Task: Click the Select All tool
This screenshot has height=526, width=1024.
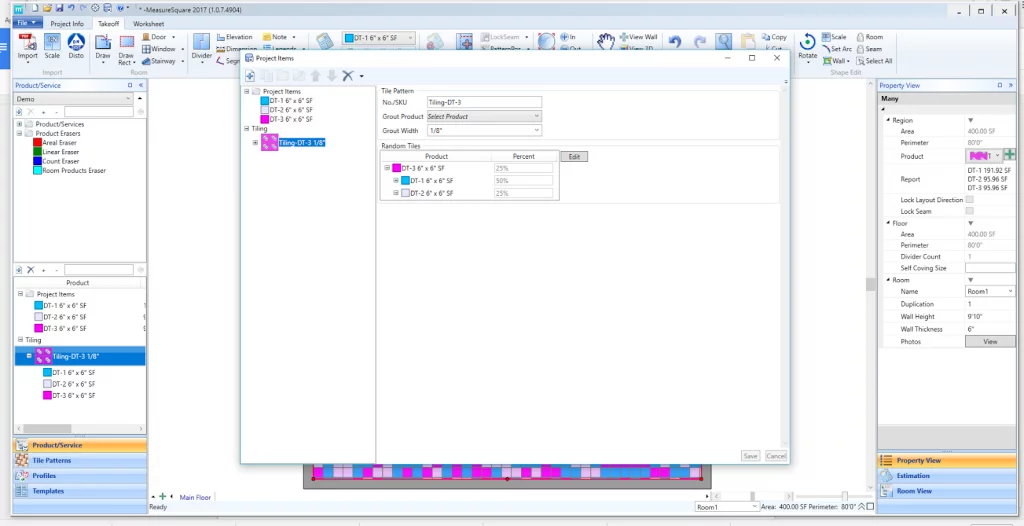Action: [x=872, y=61]
